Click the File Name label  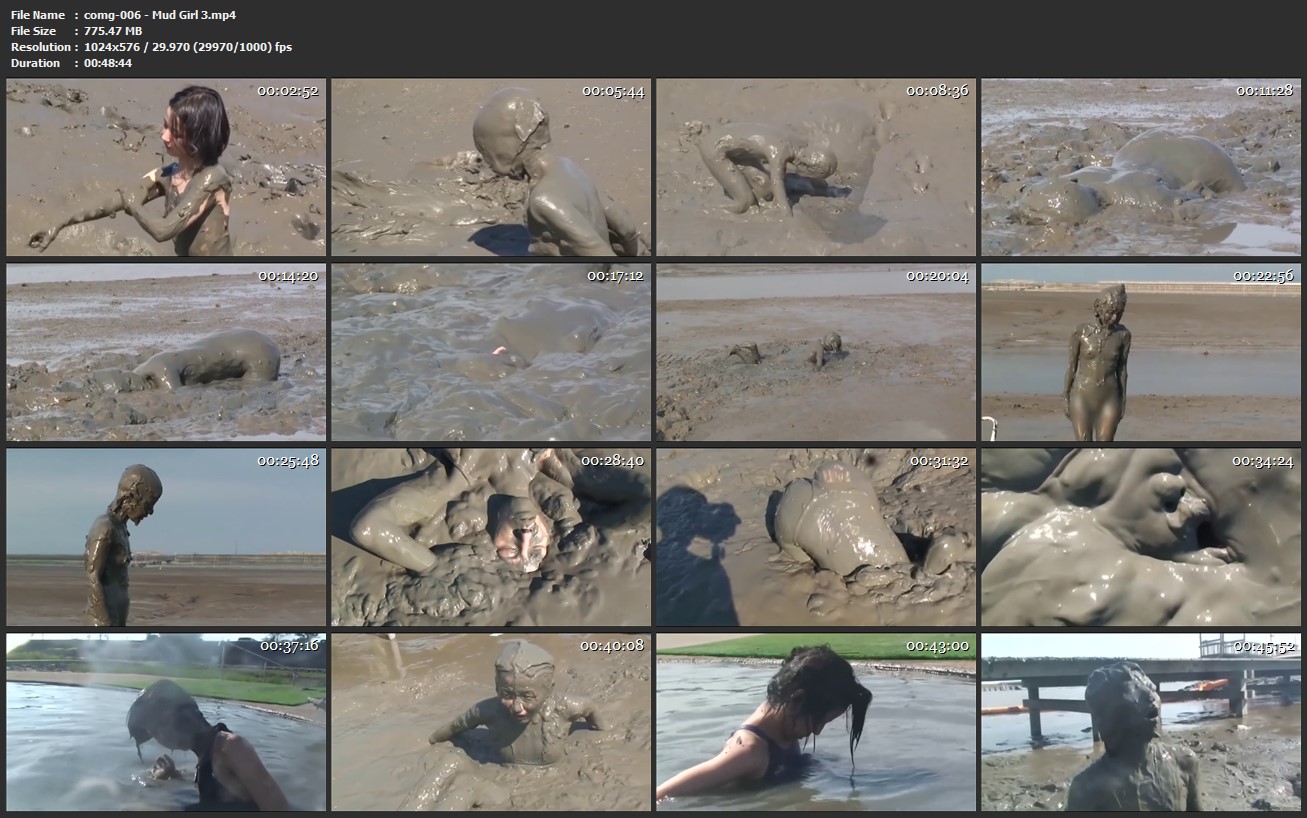pyautogui.click(x=38, y=15)
